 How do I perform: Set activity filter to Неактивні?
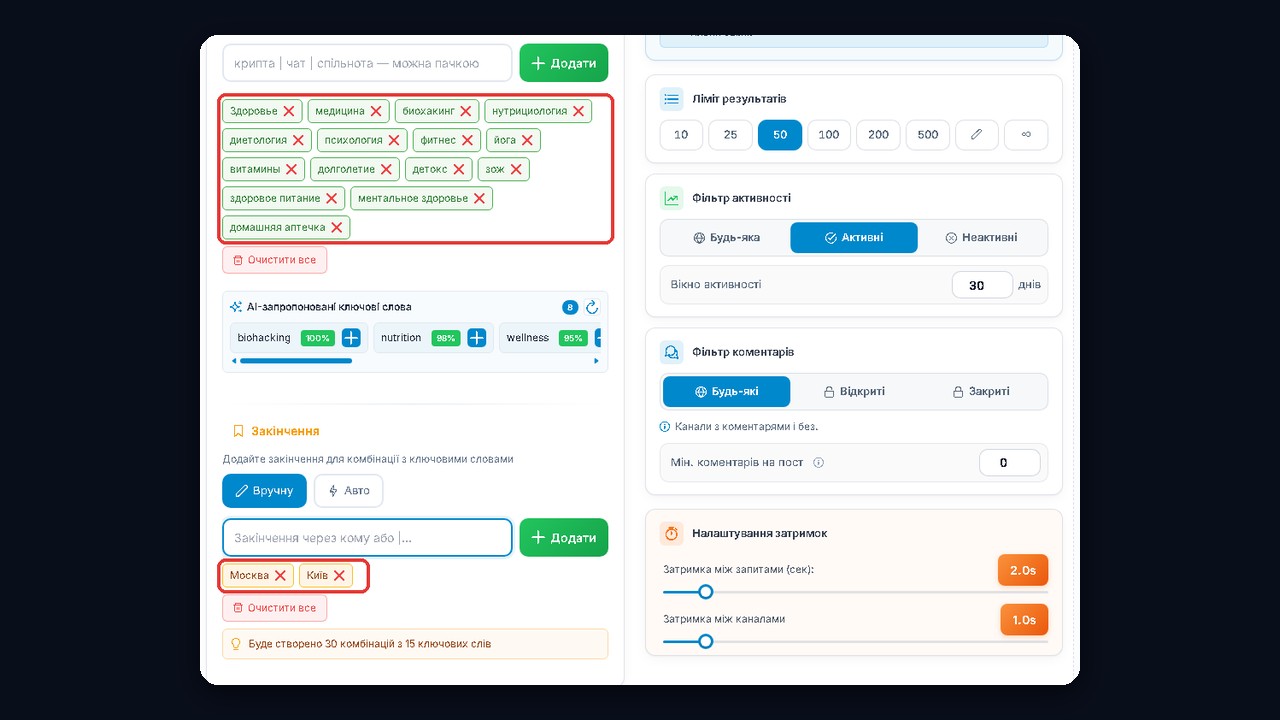tap(982, 238)
